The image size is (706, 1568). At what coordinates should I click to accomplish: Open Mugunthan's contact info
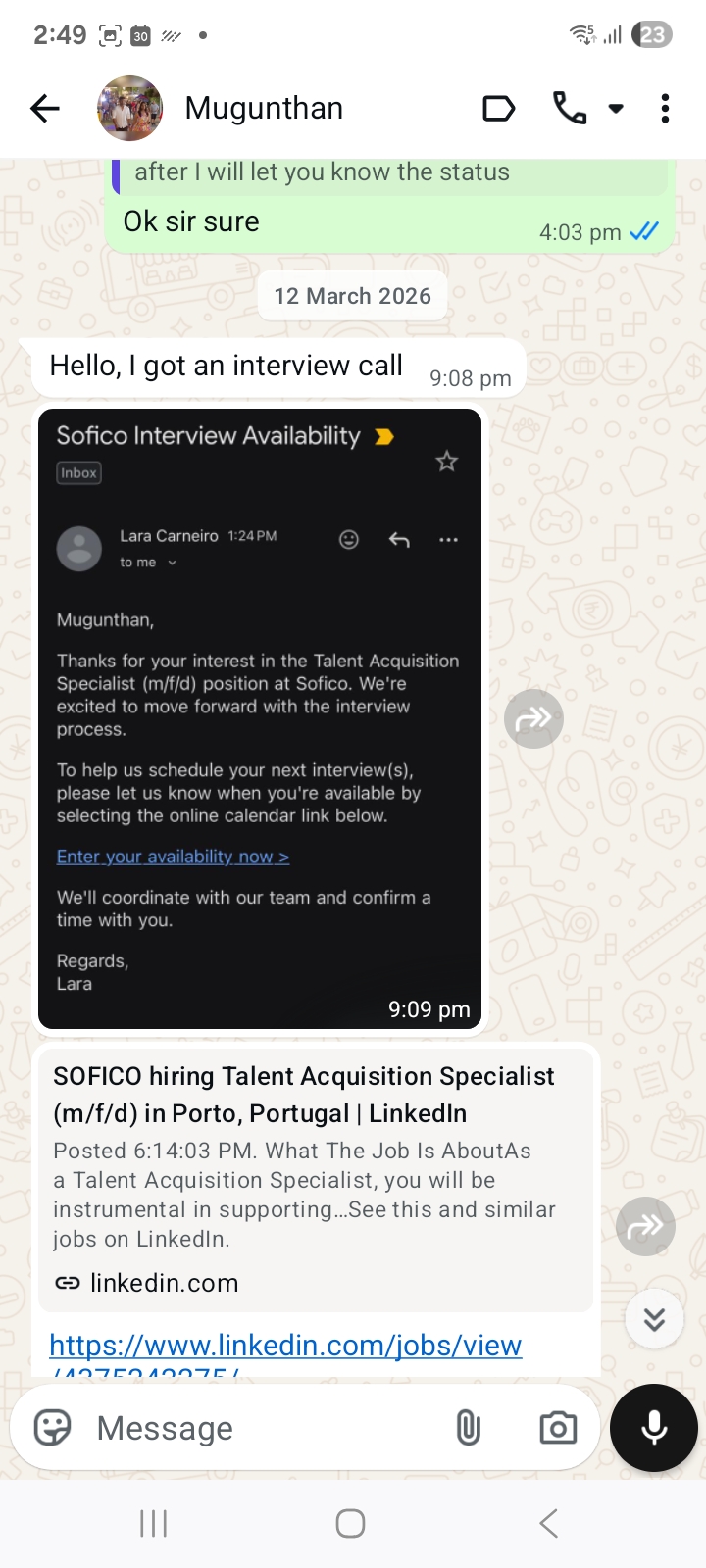click(x=265, y=109)
